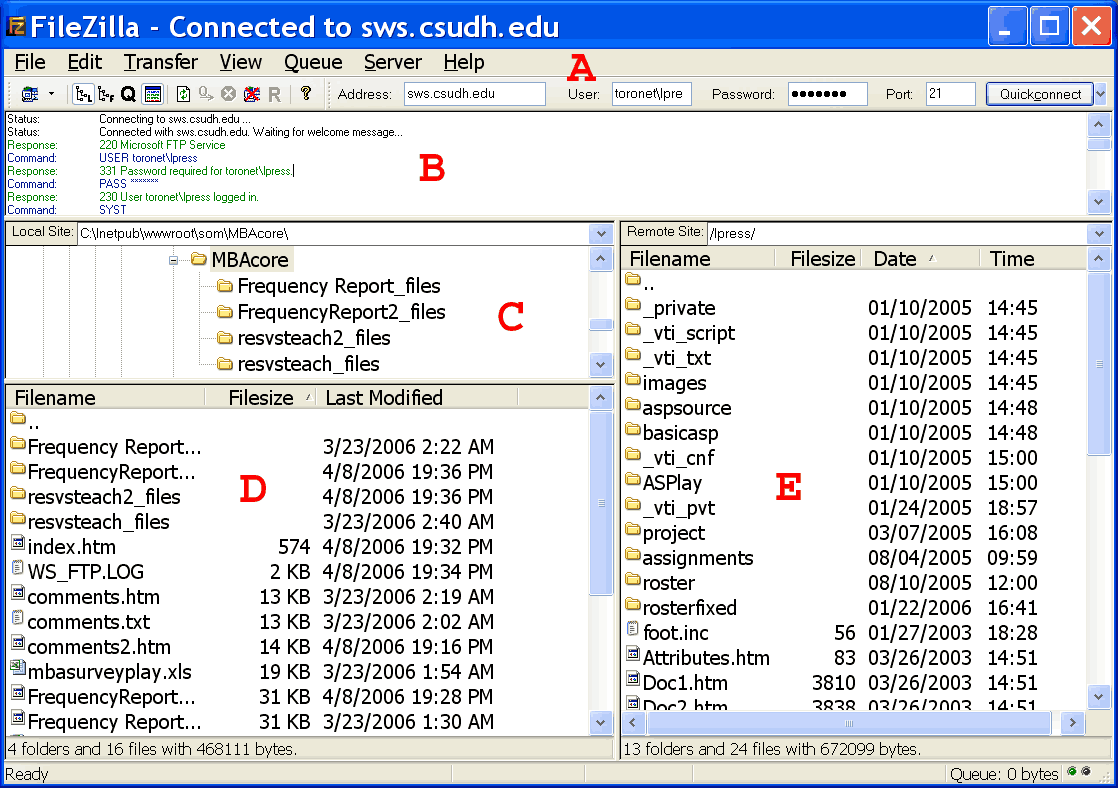Viewport: 1118px width, 788px height.
Task: Click the disconnect from server icon
Action: coord(252,93)
